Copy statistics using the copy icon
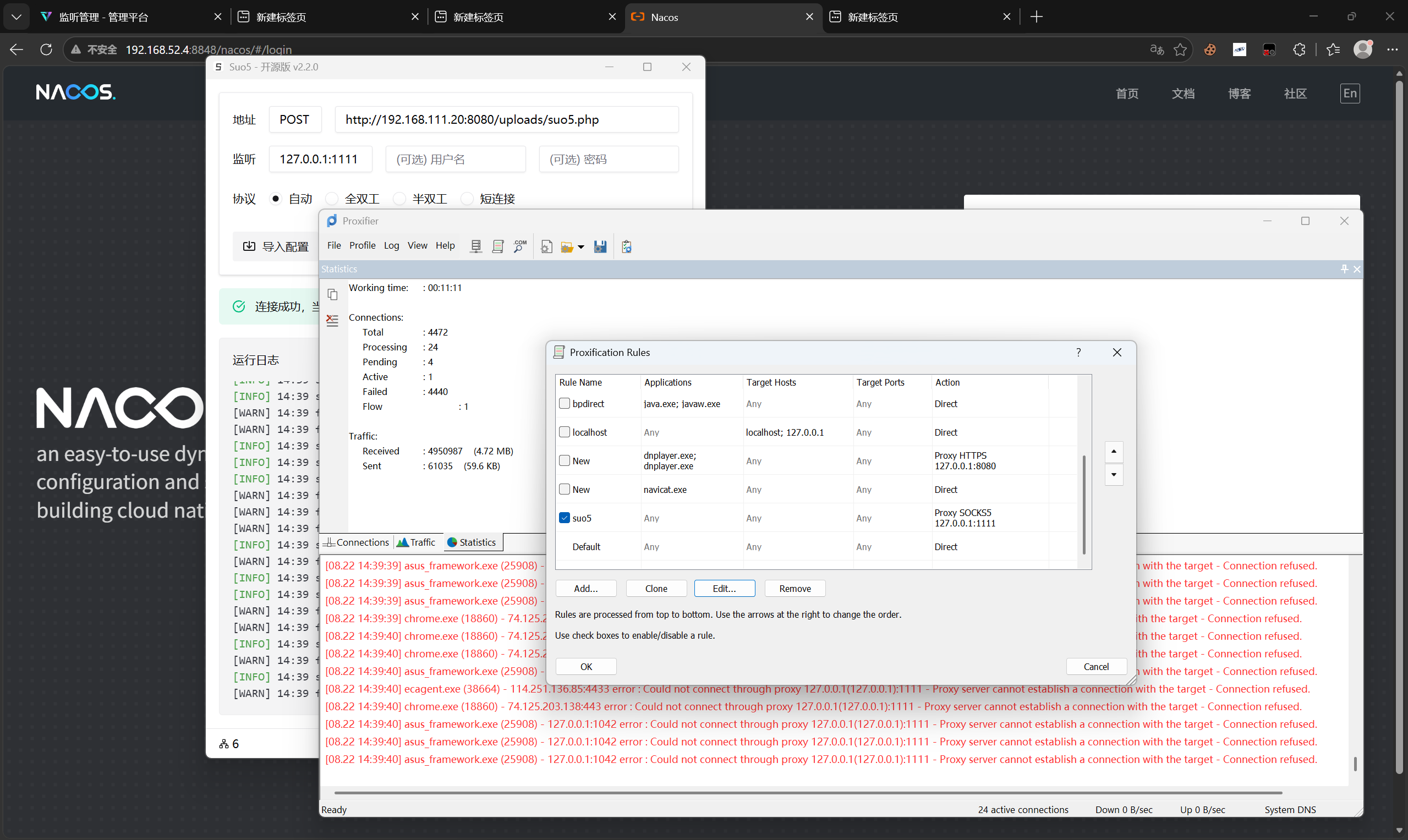1408x840 pixels. point(333,294)
